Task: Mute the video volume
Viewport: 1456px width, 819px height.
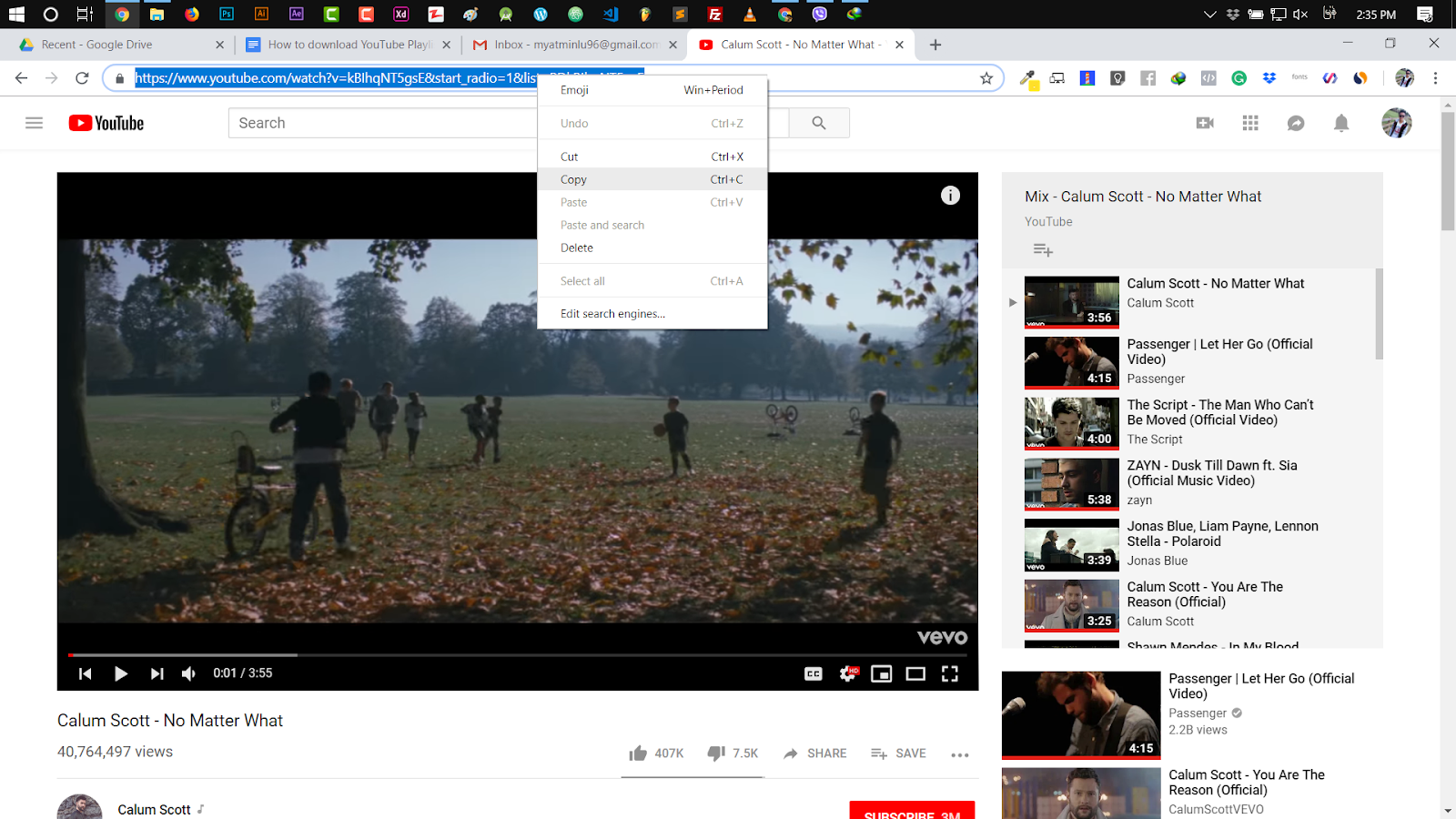Action: [x=189, y=673]
